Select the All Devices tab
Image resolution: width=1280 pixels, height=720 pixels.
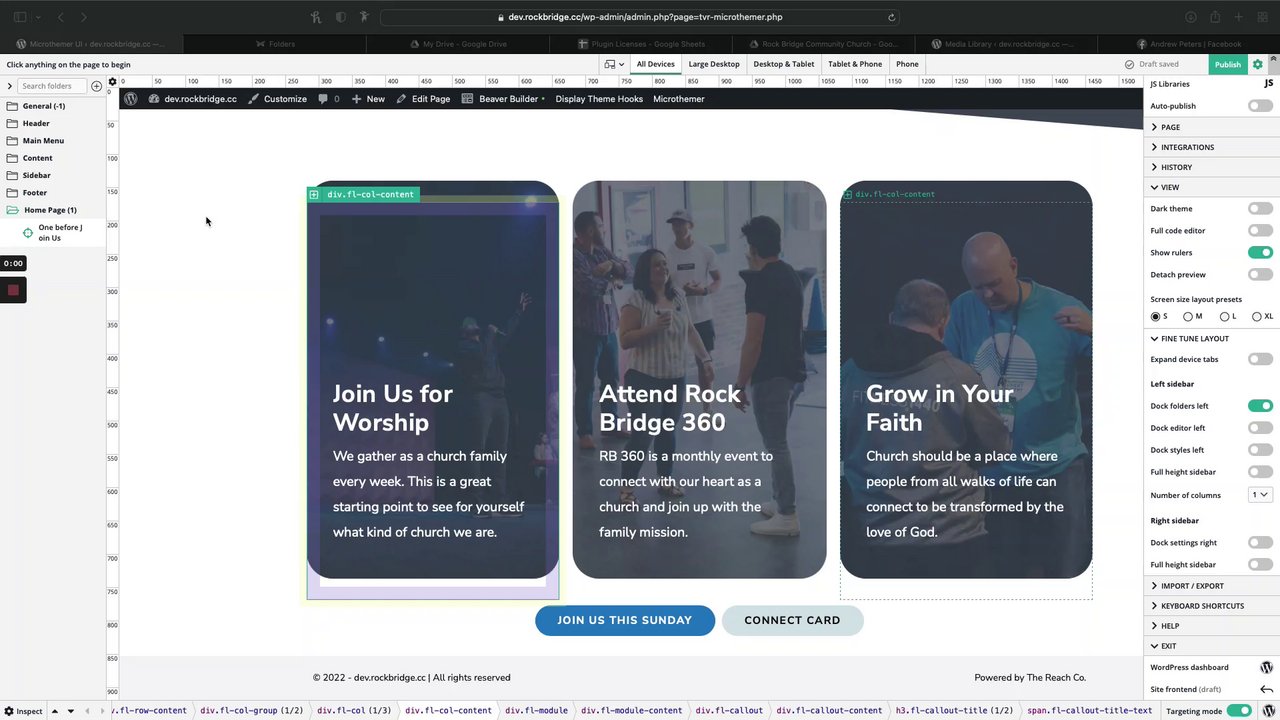pyautogui.click(x=655, y=64)
